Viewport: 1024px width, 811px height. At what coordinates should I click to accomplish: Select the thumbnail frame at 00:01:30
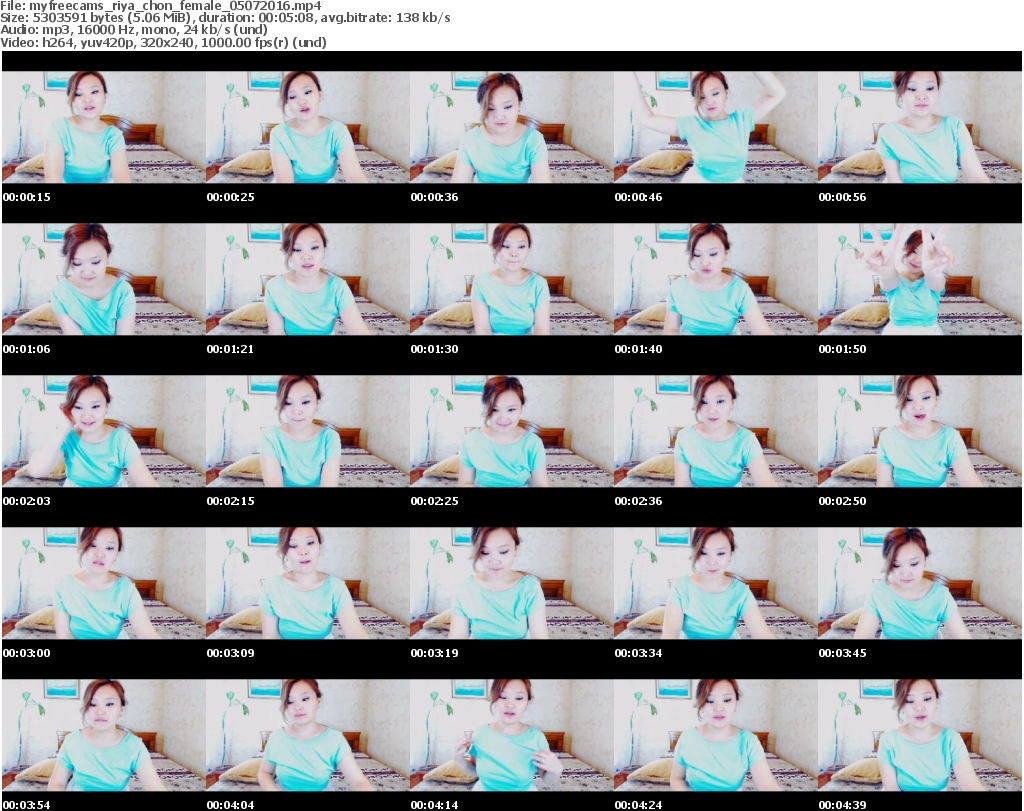click(x=511, y=279)
